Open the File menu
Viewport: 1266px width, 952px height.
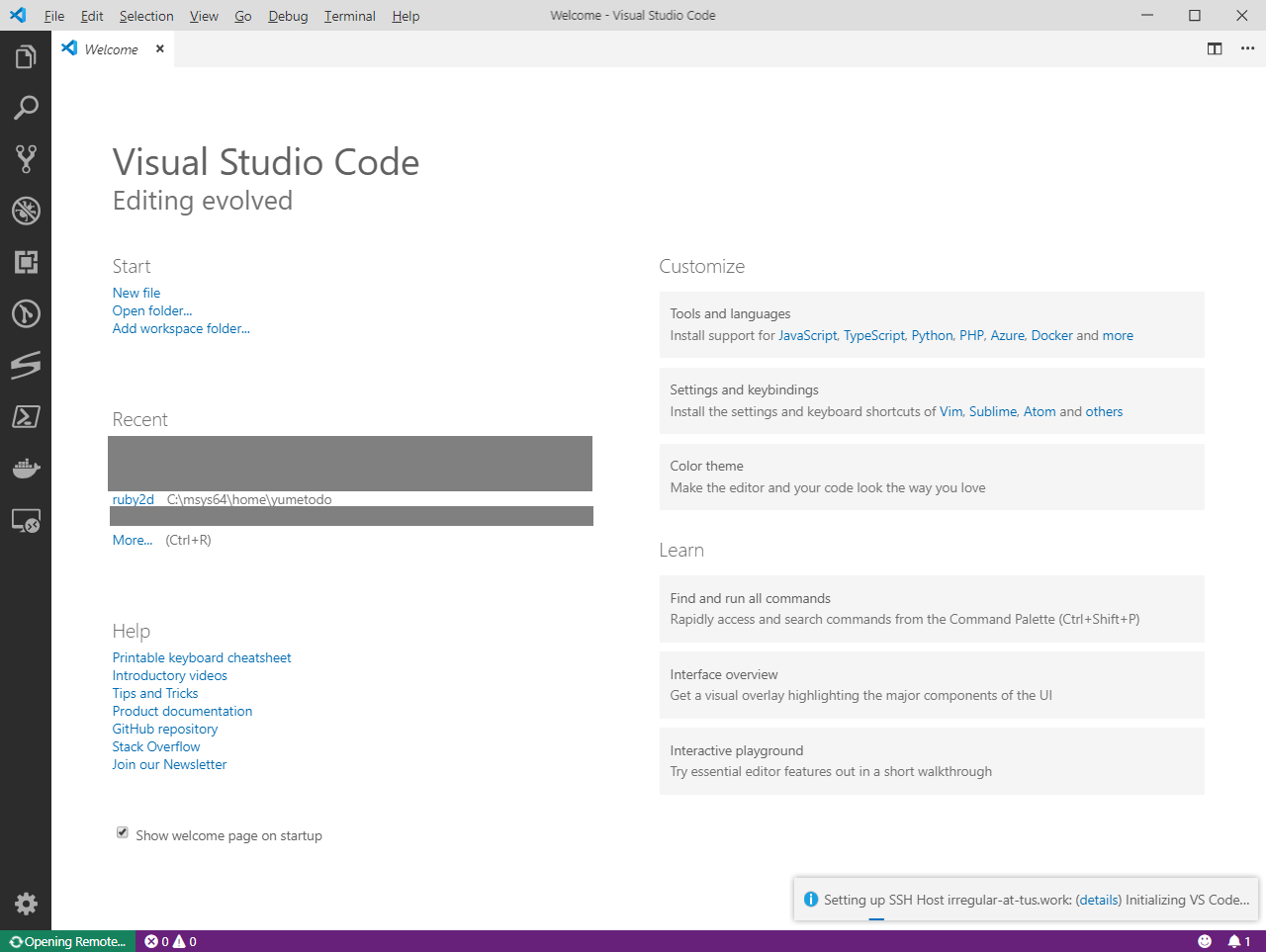pos(54,16)
